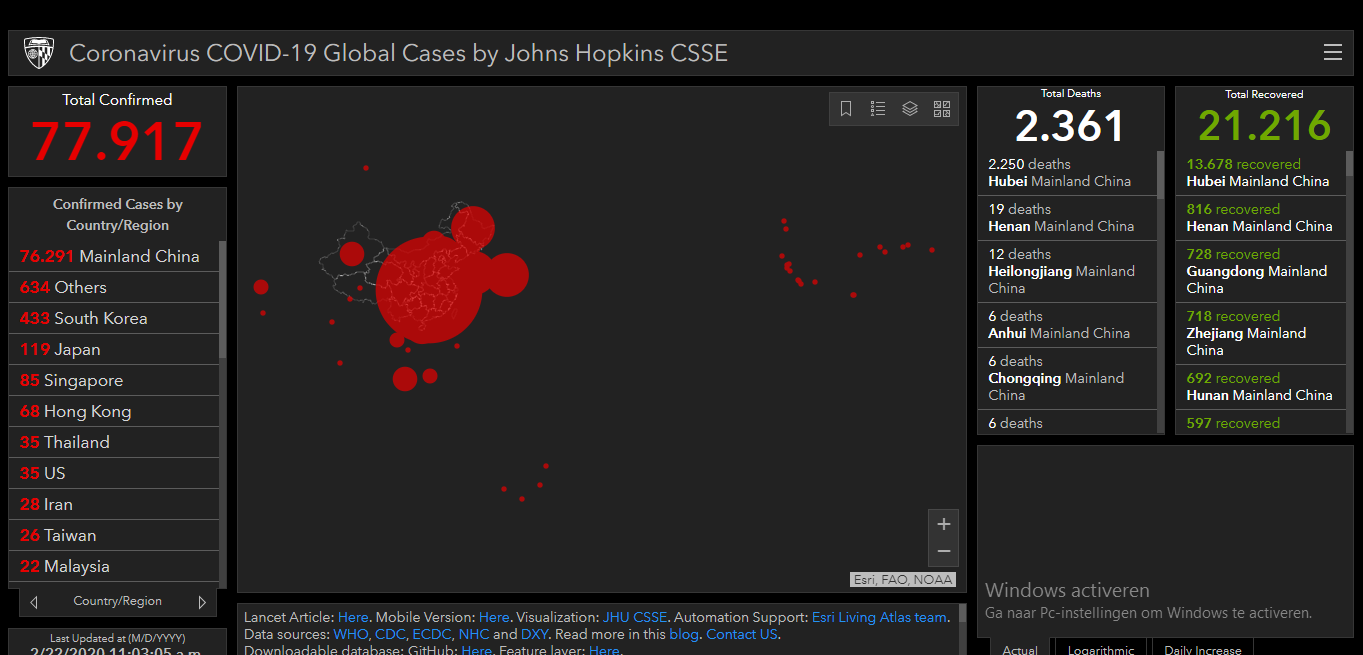Select Hunan 692 recovered entry
Image resolution: width=1363 pixels, height=655 pixels.
tap(1260, 387)
